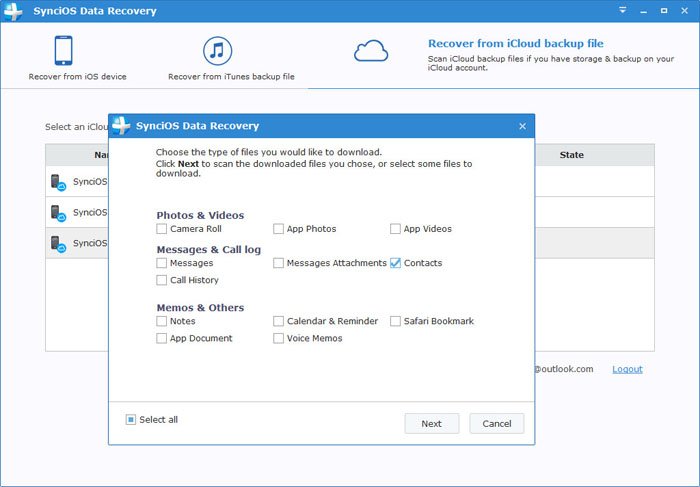Open the title bar dropdown menu icon
The image size is (700, 487).
point(623,10)
